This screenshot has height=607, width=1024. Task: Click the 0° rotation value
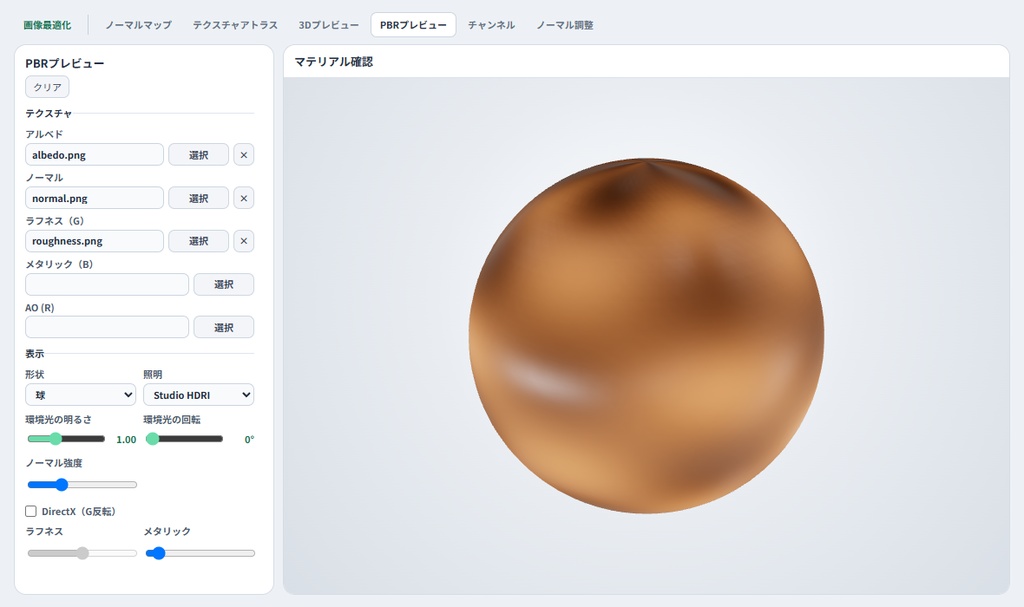pos(249,440)
